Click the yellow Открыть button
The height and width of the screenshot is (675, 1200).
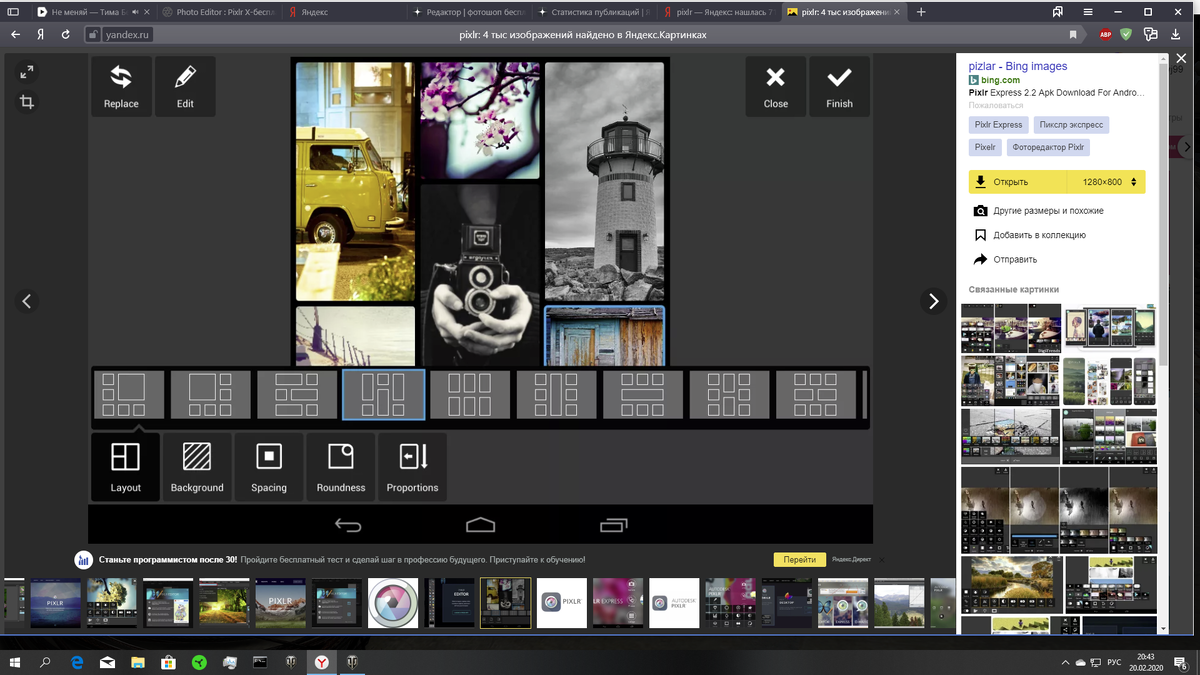pyautogui.click(x=1016, y=182)
